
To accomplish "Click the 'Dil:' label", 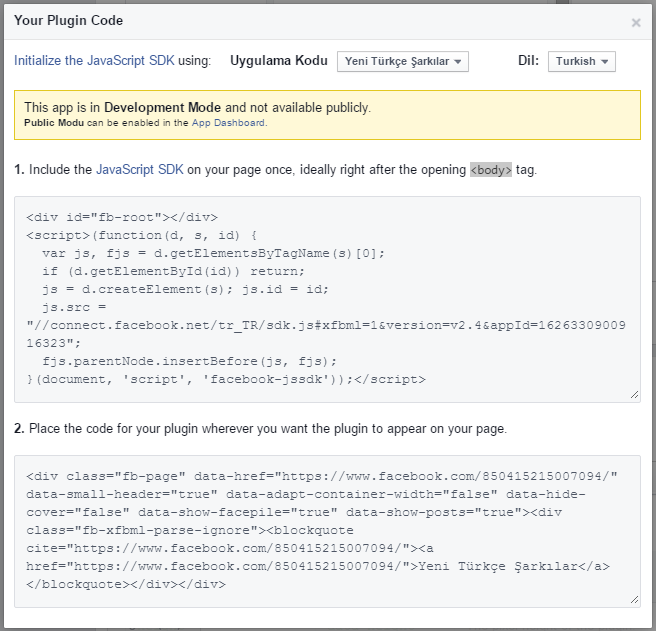I will pyautogui.click(x=528, y=61).
